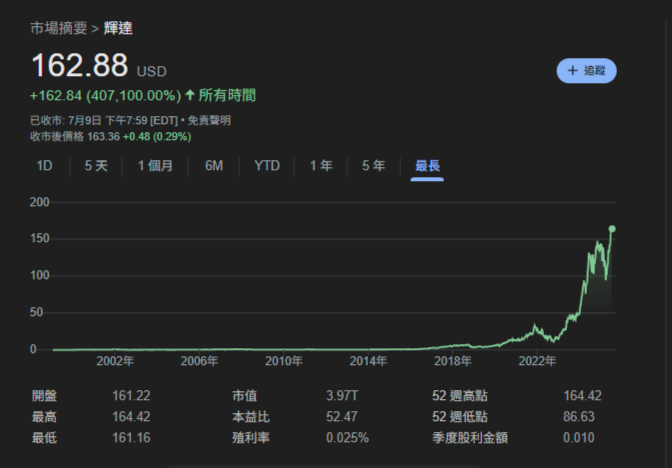Select the 5 天 time range tab

[96, 166]
